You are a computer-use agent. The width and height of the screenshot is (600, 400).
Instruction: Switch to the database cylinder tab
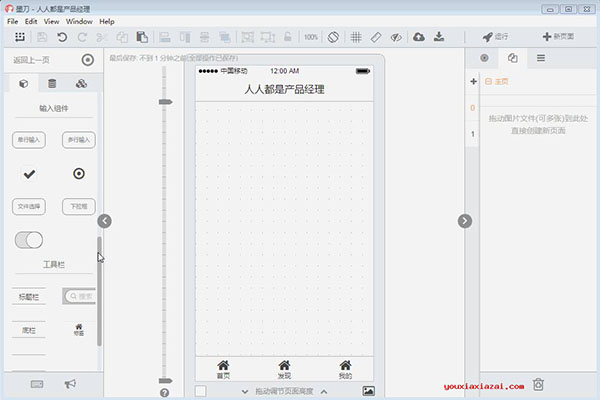click(52, 83)
